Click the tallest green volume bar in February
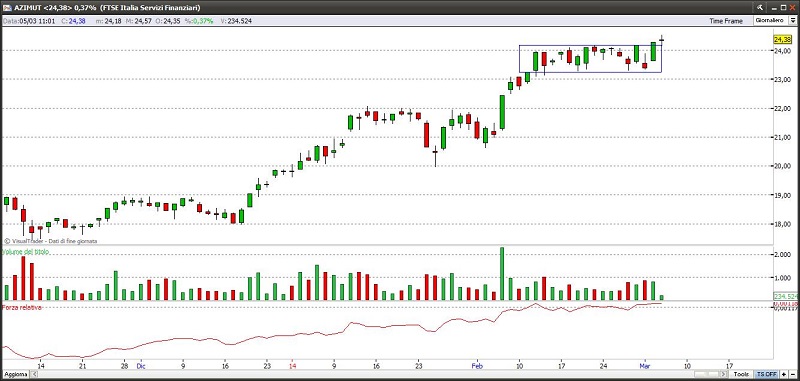 (x=502, y=273)
